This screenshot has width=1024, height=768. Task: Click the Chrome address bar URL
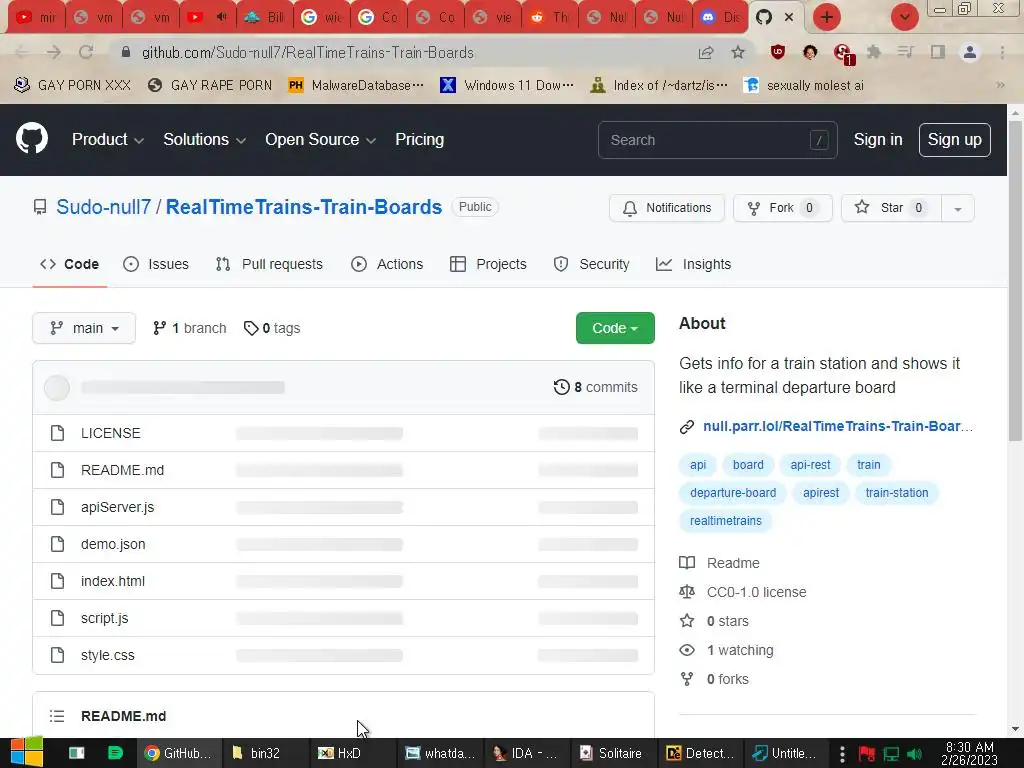pos(308,53)
